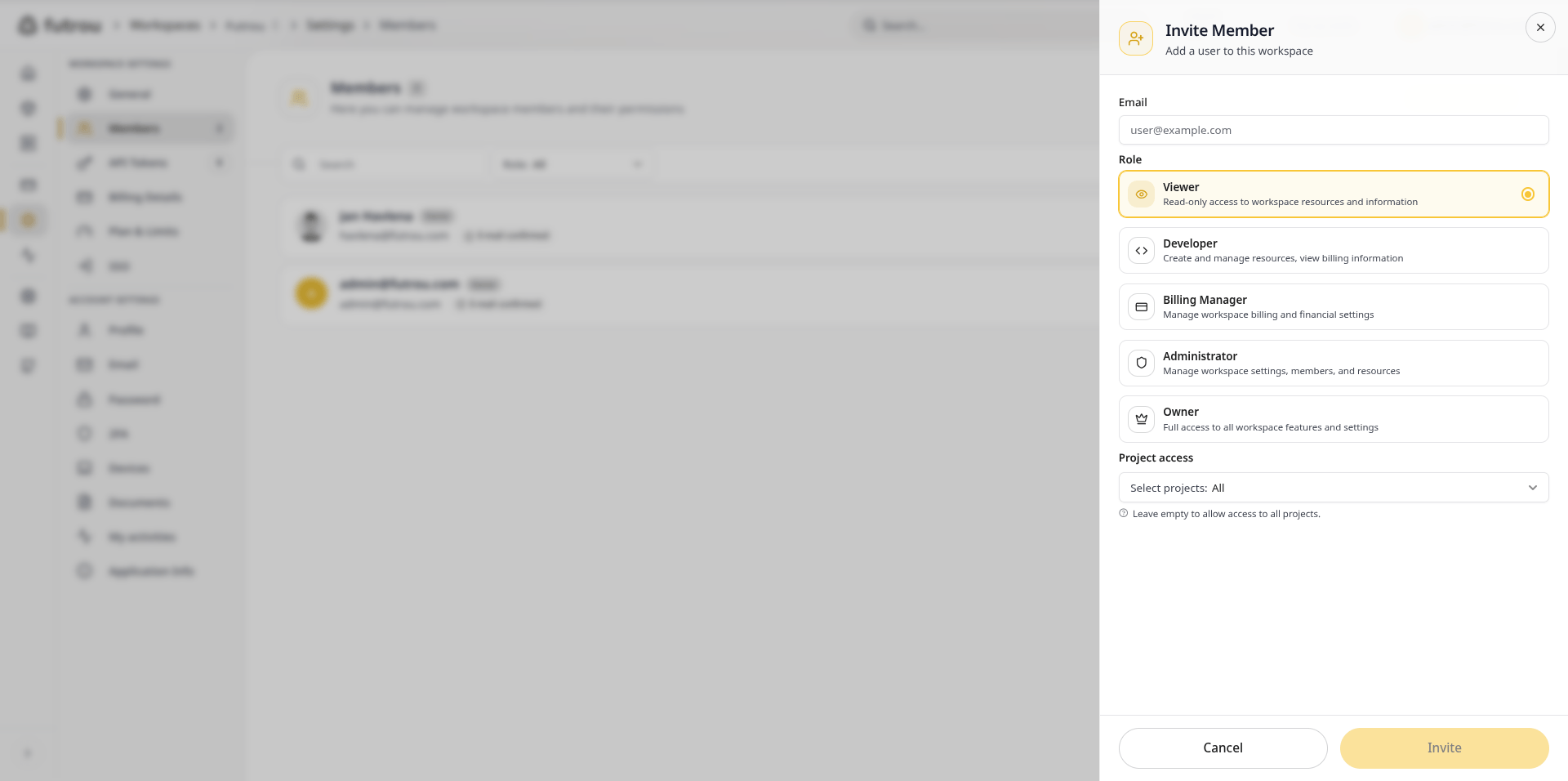Choose the Billing Manager role option
Image resolution: width=1568 pixels, height=781 pixels.
[1334, 306]
